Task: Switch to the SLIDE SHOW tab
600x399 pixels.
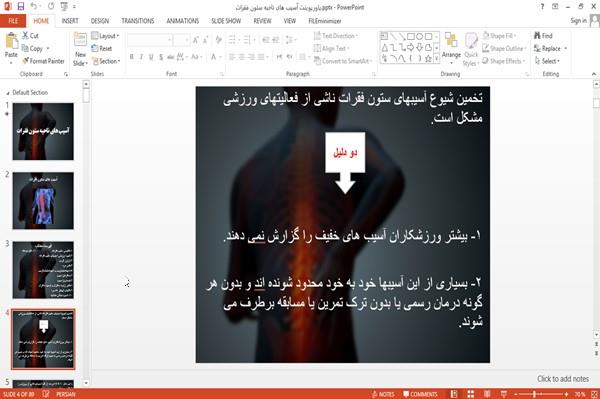Action: pos(226,21)
